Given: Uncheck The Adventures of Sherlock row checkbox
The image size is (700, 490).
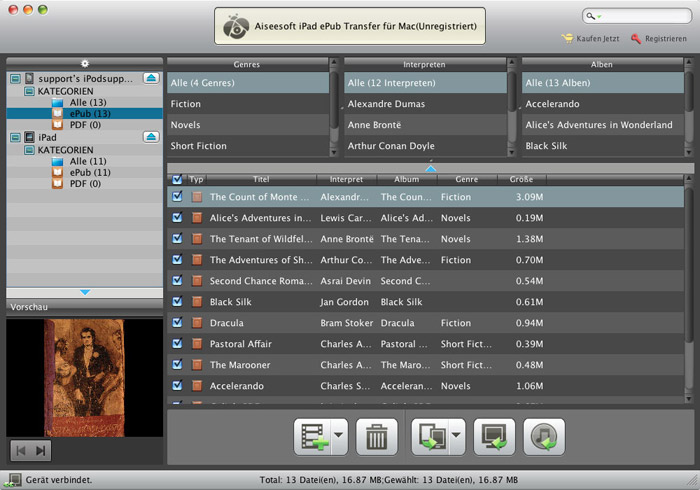Looking at the screenshot, I should point(177,259).
